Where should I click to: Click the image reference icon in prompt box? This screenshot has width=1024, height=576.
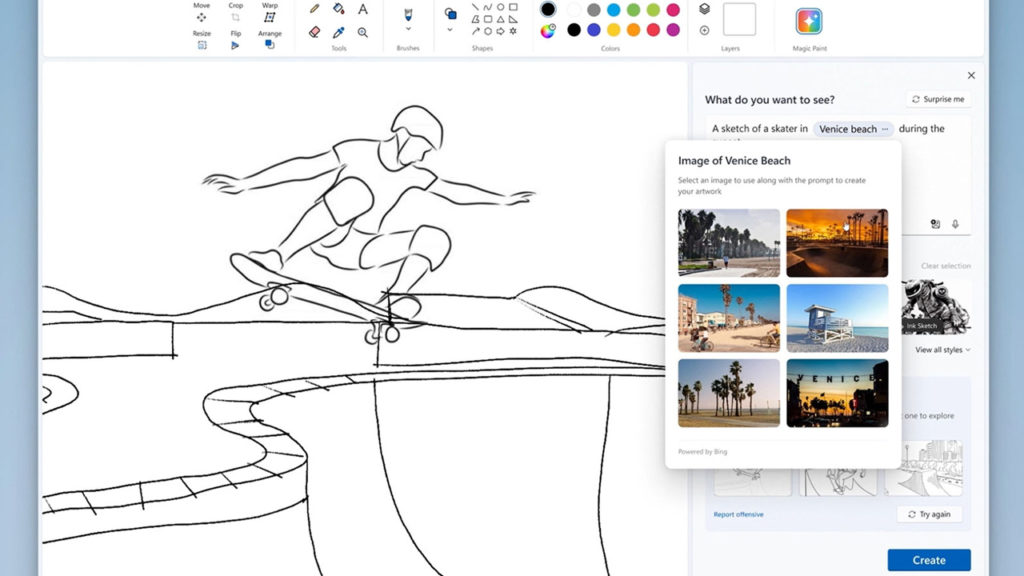coord(935,224)
